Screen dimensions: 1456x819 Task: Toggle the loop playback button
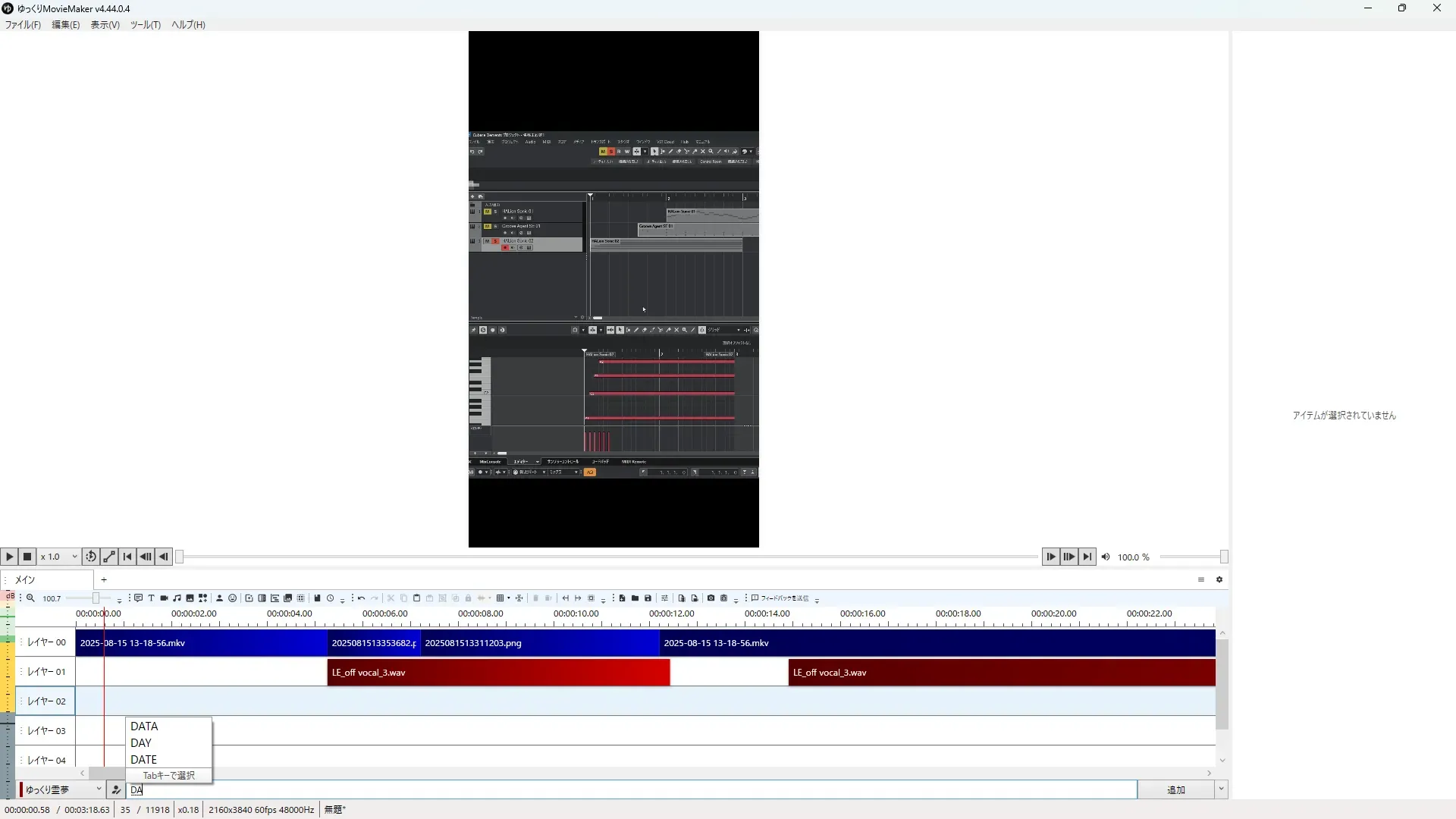click(91, 557)
